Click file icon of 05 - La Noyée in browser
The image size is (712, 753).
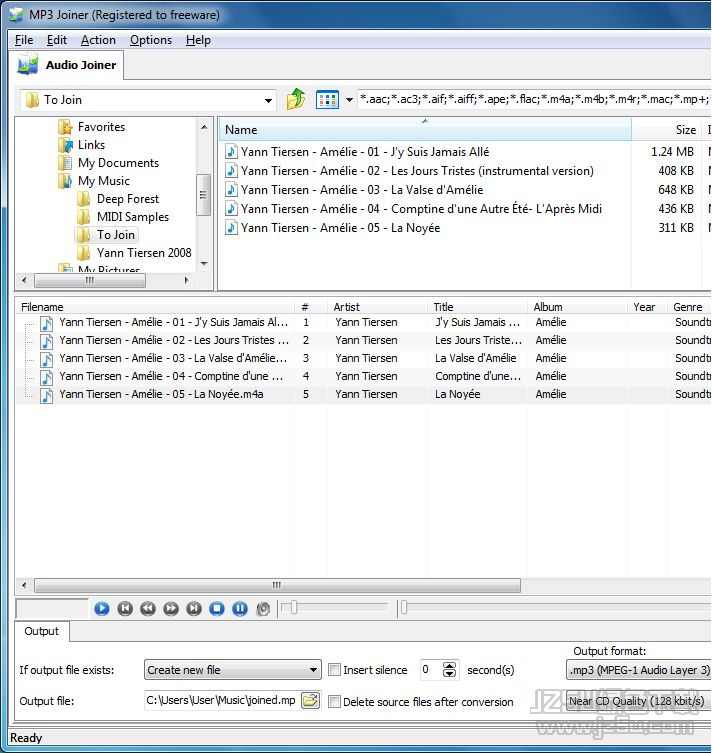point(231,227)
